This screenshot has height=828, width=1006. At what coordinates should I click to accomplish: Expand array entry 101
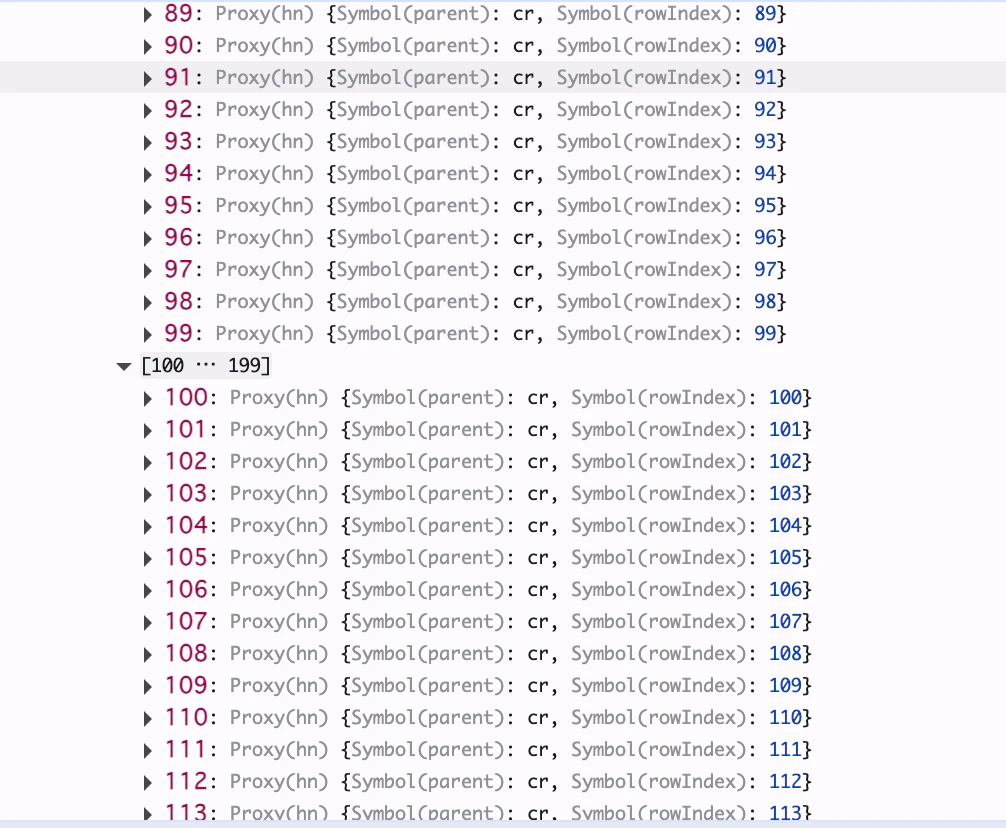(148, 431)
